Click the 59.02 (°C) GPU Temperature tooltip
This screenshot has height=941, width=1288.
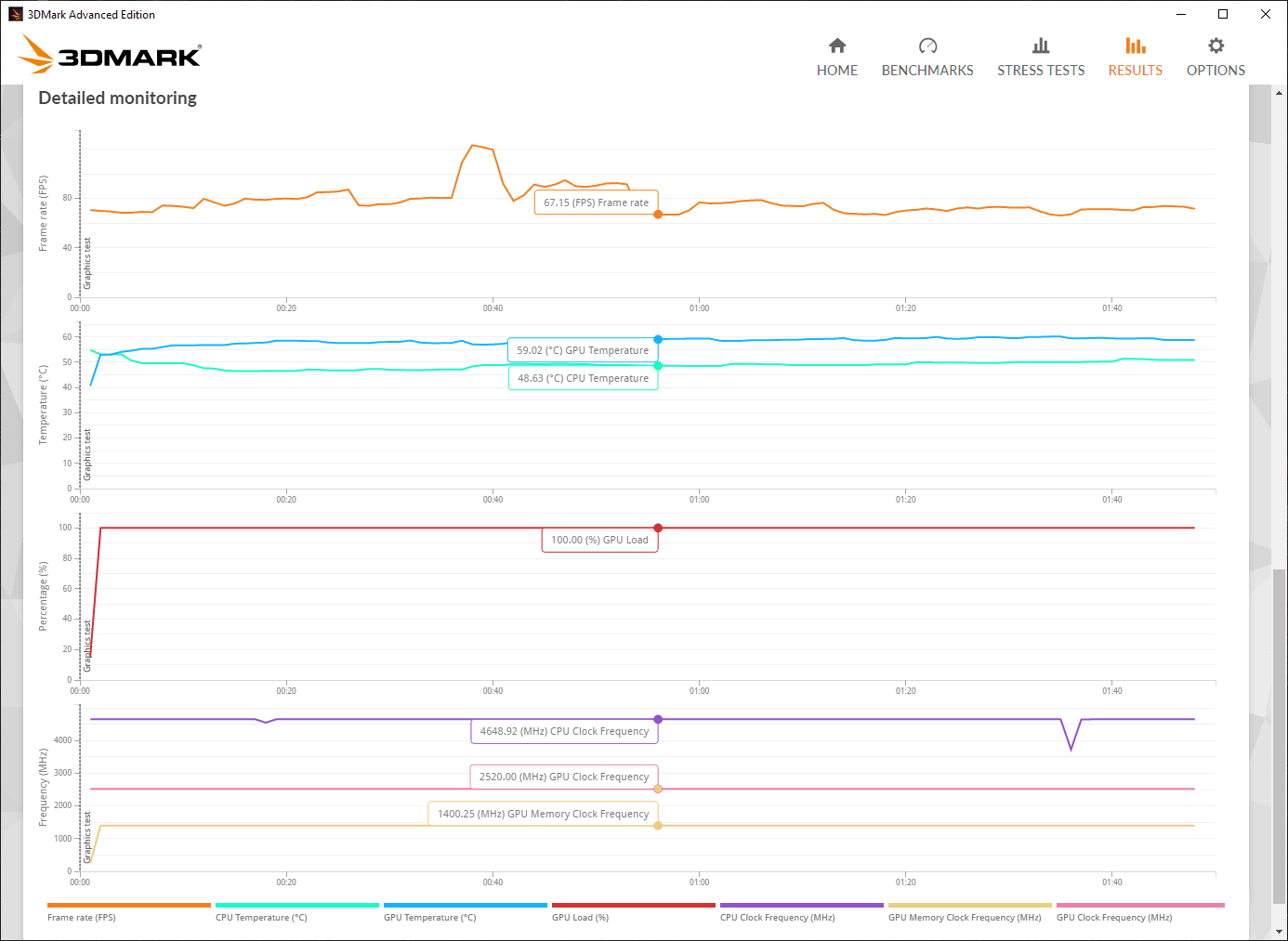tap(583, 350)
